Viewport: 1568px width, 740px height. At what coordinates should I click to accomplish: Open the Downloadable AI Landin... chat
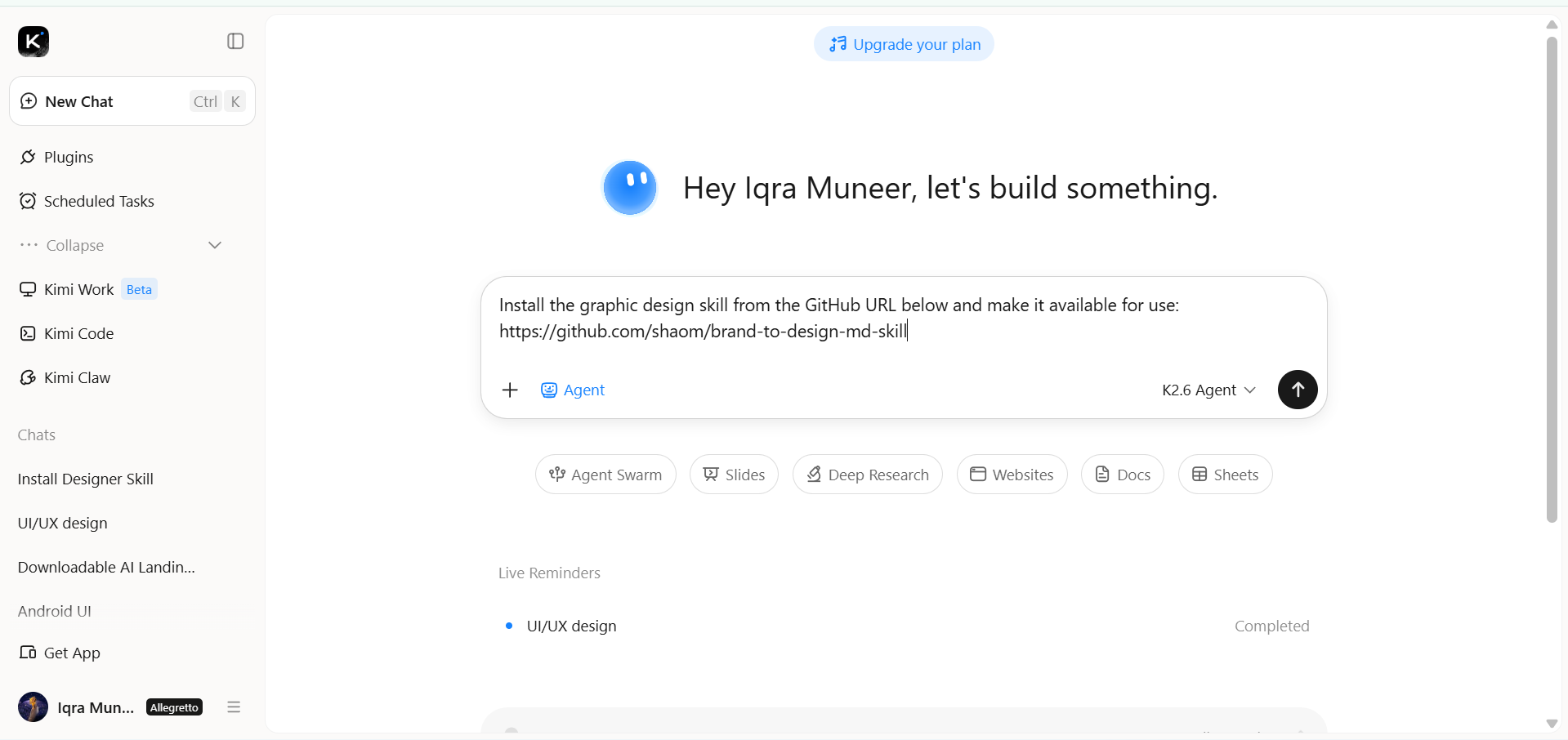(106, 567)
